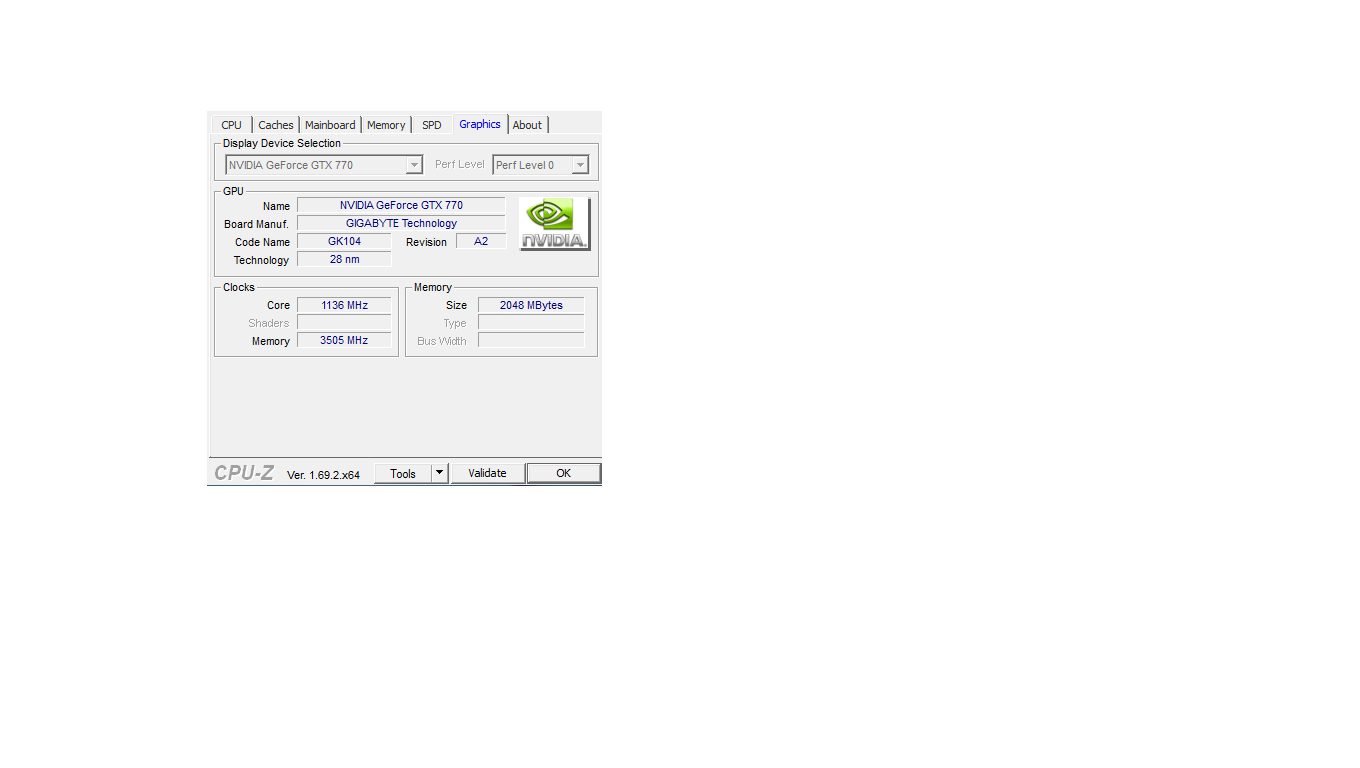Click the Display Device Selection group title

[x=282, y=143]
